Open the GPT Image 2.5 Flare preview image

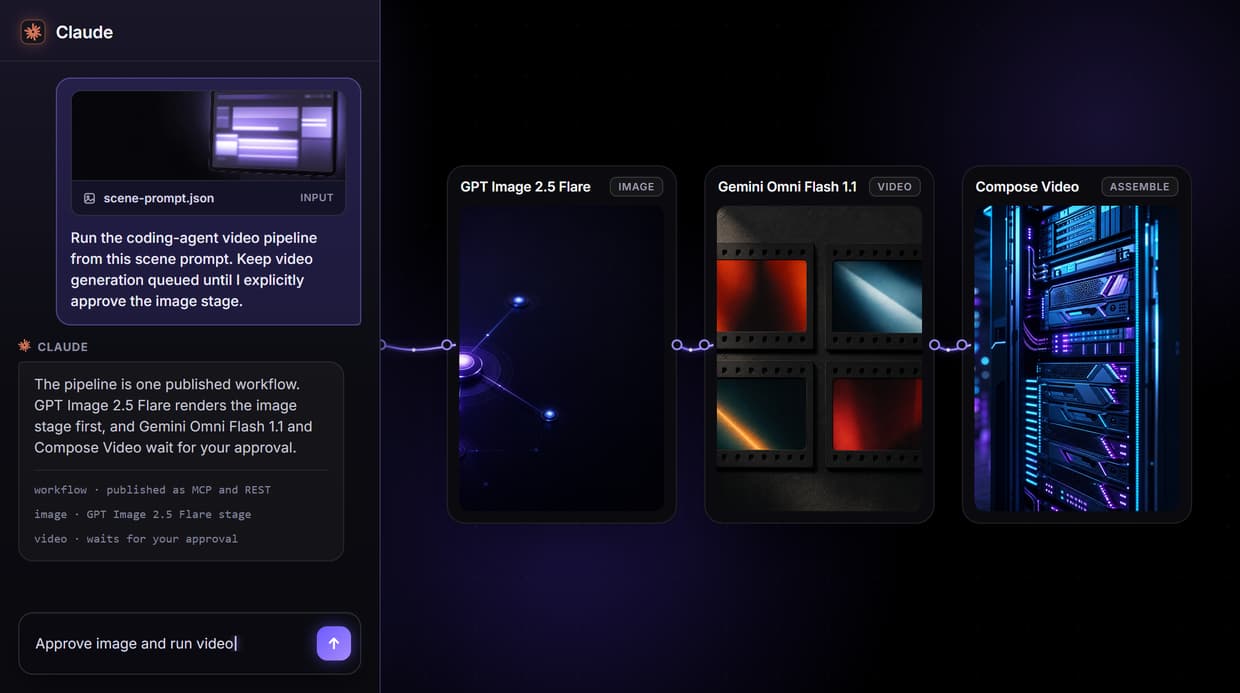click(562, 359)
